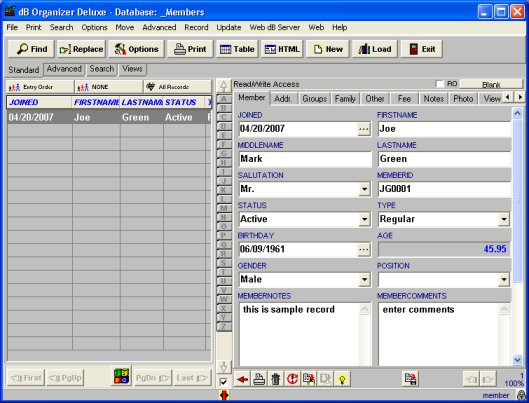This screenshot has height=403, width=529.
Task: Click the padlock icon in status bar
Action: click(522, 395)
